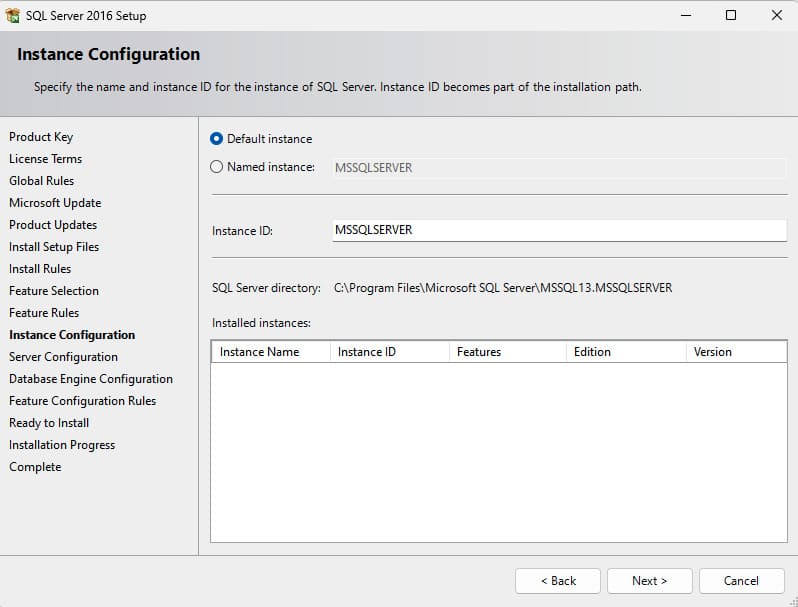Open the Feature Selection step
Viewport: 798px width, 607px height.
54,291
